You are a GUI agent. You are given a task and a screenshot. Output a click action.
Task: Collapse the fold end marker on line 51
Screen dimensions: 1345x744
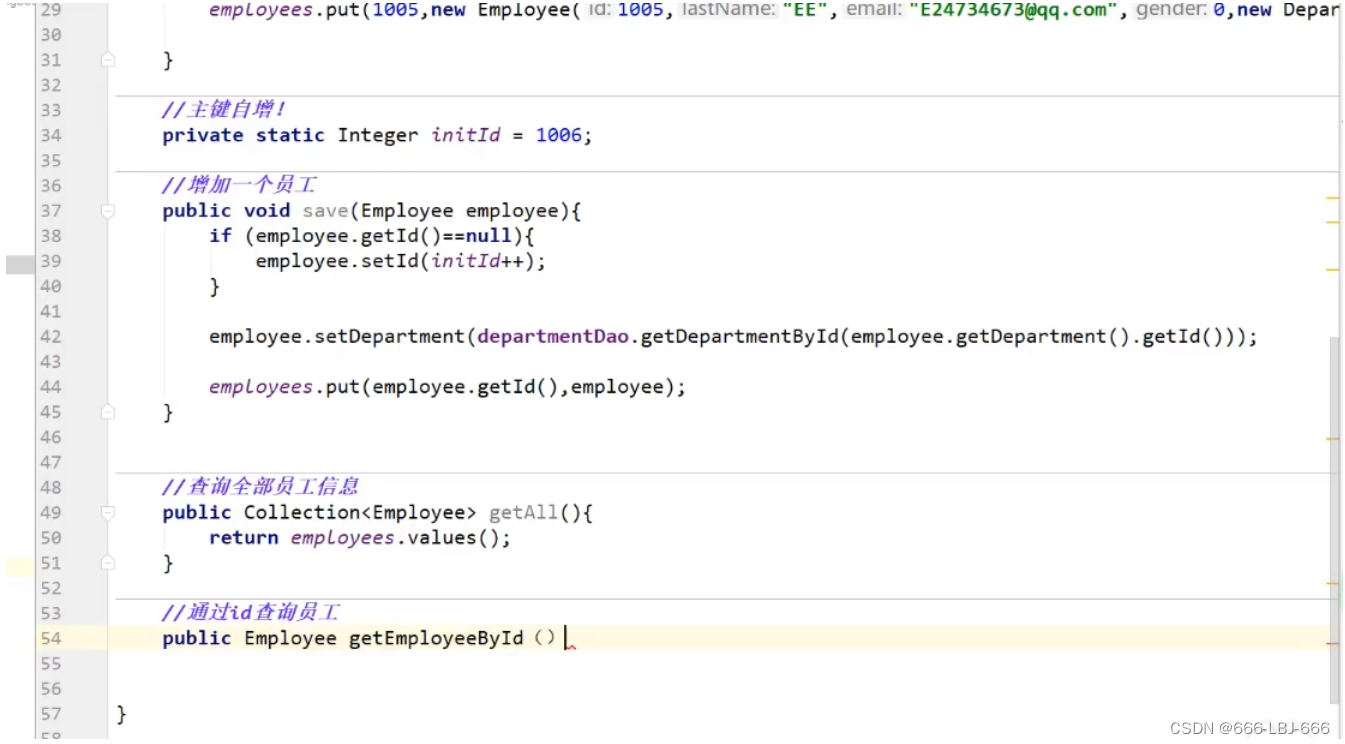coord(108,563)
